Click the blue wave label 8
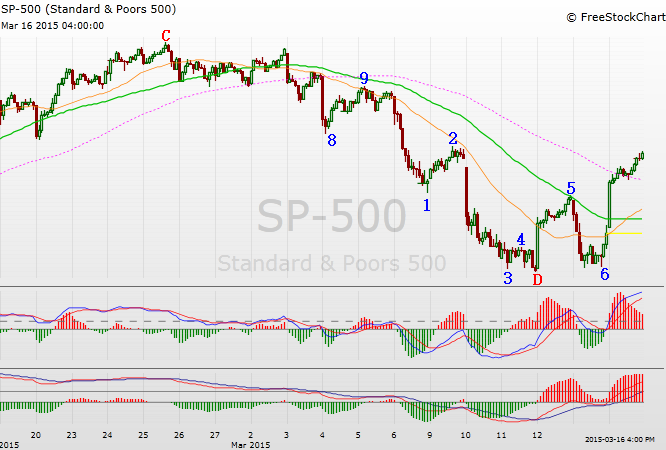The image size is (666, 450). point(332,140)
